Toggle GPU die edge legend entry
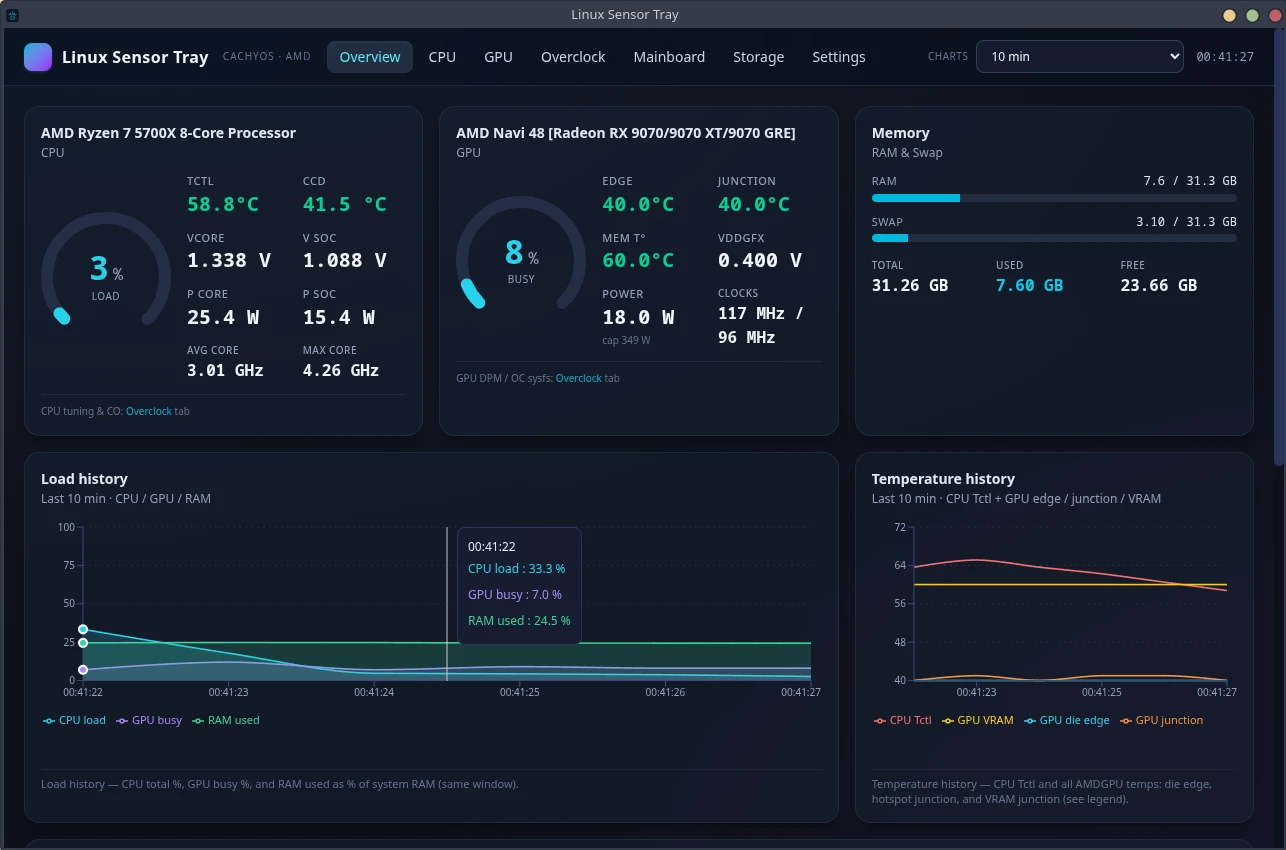The height and width of the screenshot is (850, 1286). [x=1067, y=720]
